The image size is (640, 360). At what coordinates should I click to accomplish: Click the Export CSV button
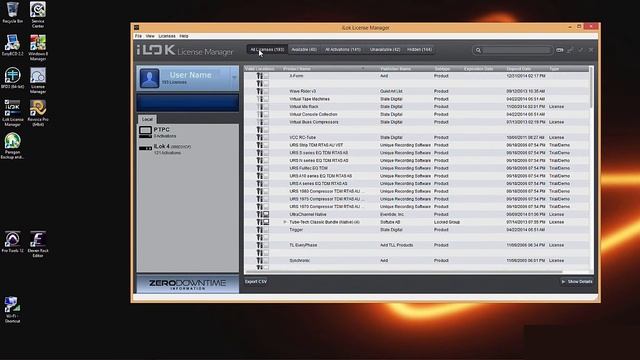tap(256, 282)
